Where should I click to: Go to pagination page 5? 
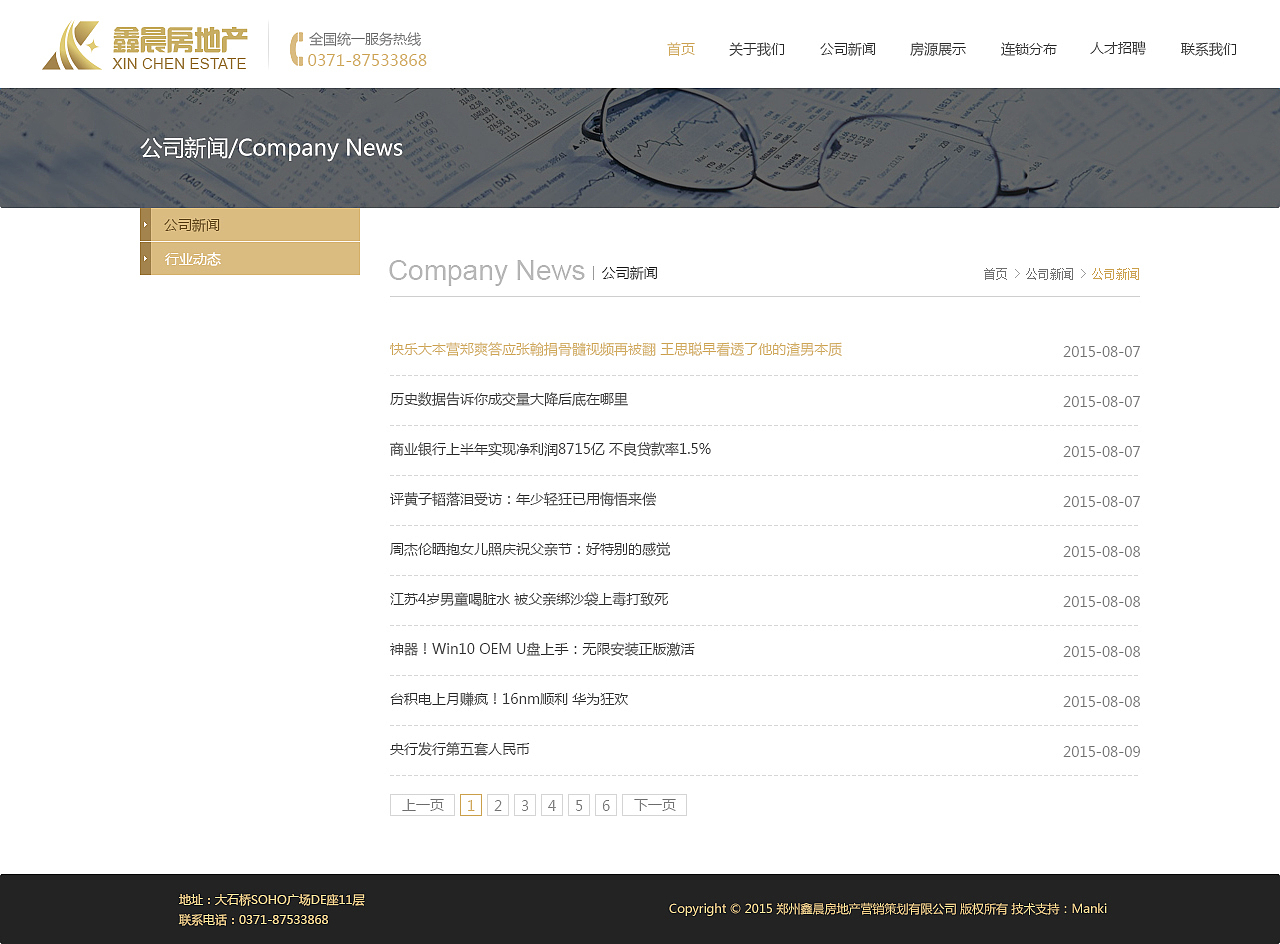579,805
